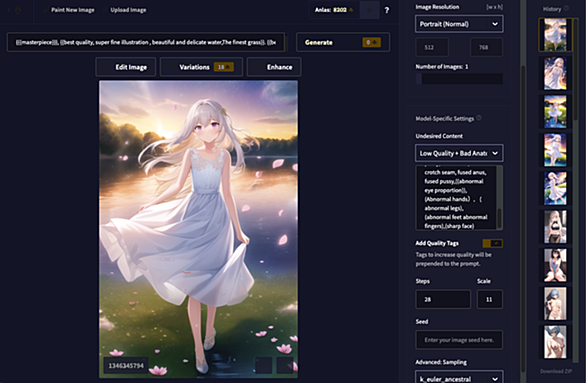
Task: Copy the seed number 1346345794 on image
Action: pyautogui.click(x=126, y=365)
